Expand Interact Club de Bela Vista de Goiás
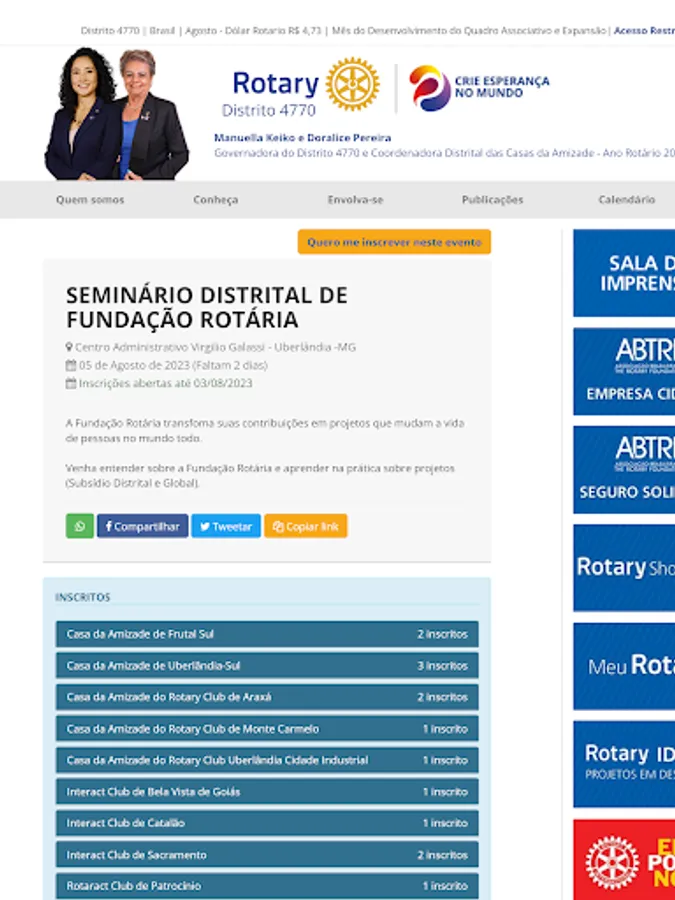675x900 pixels. [x=267, y=792]
